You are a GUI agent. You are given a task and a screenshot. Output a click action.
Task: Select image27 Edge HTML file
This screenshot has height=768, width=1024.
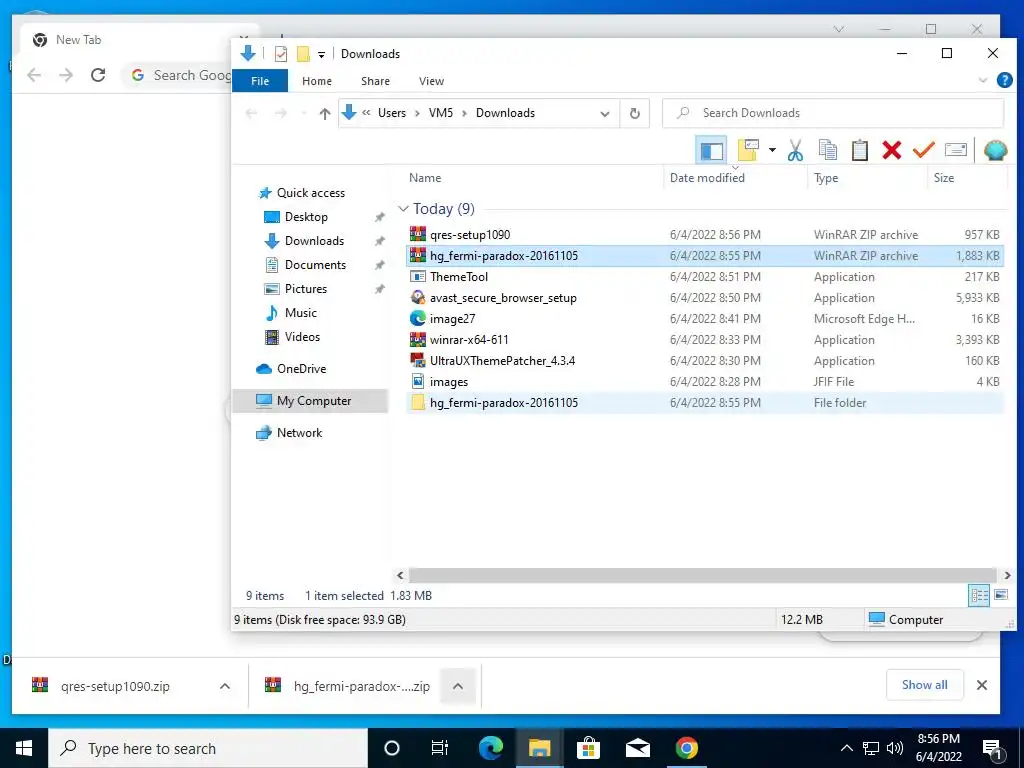(x=704, y=319)
